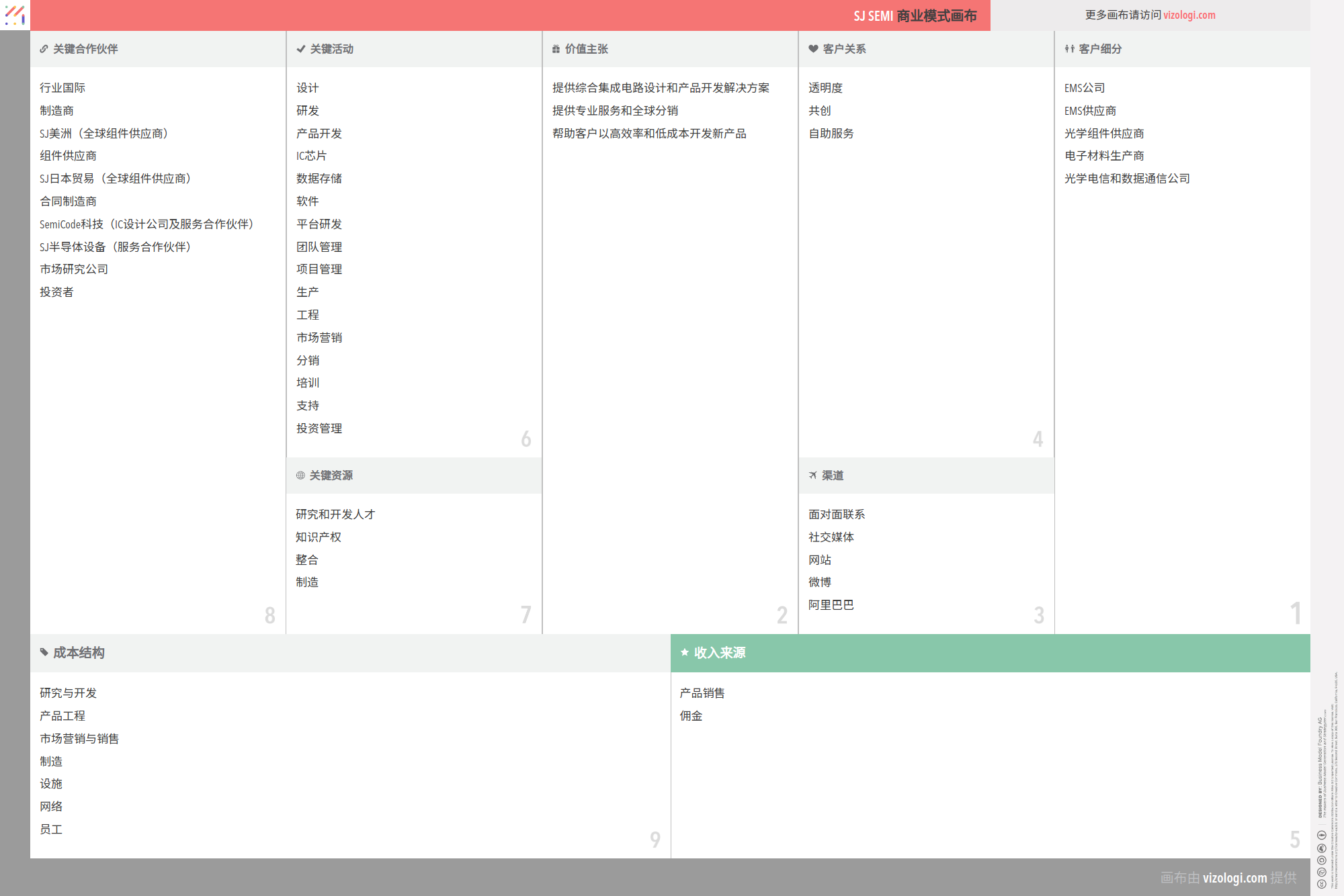
Task: Click the star icon beside 收入来源
Action: tap(684, 652)
